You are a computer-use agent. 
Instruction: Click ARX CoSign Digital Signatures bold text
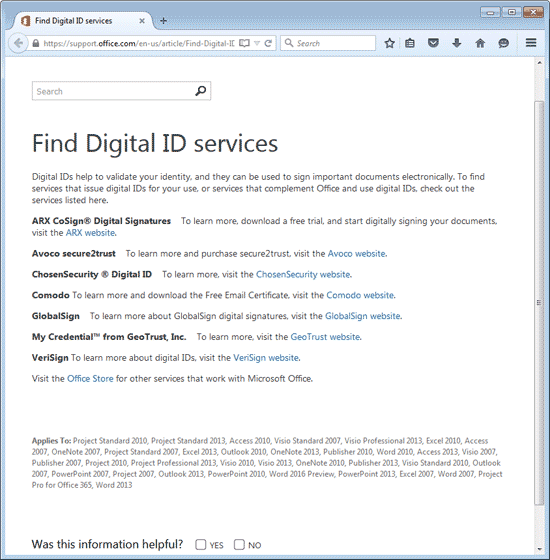(101, 221)
